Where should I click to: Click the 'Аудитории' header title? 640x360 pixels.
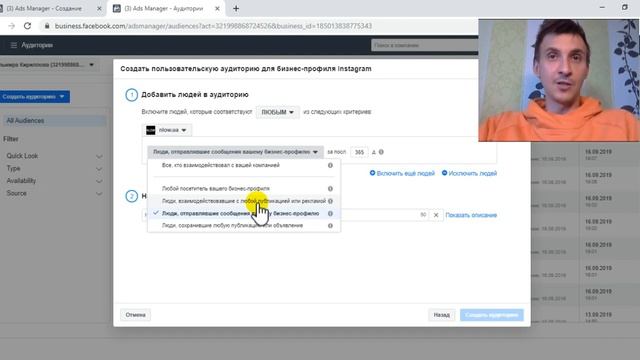tap(37, 45)
